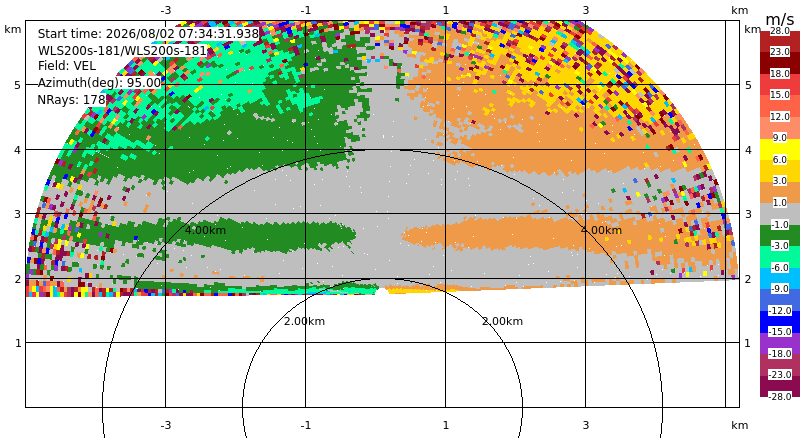Click the m/s units title above colorbar

click(780, 19)
